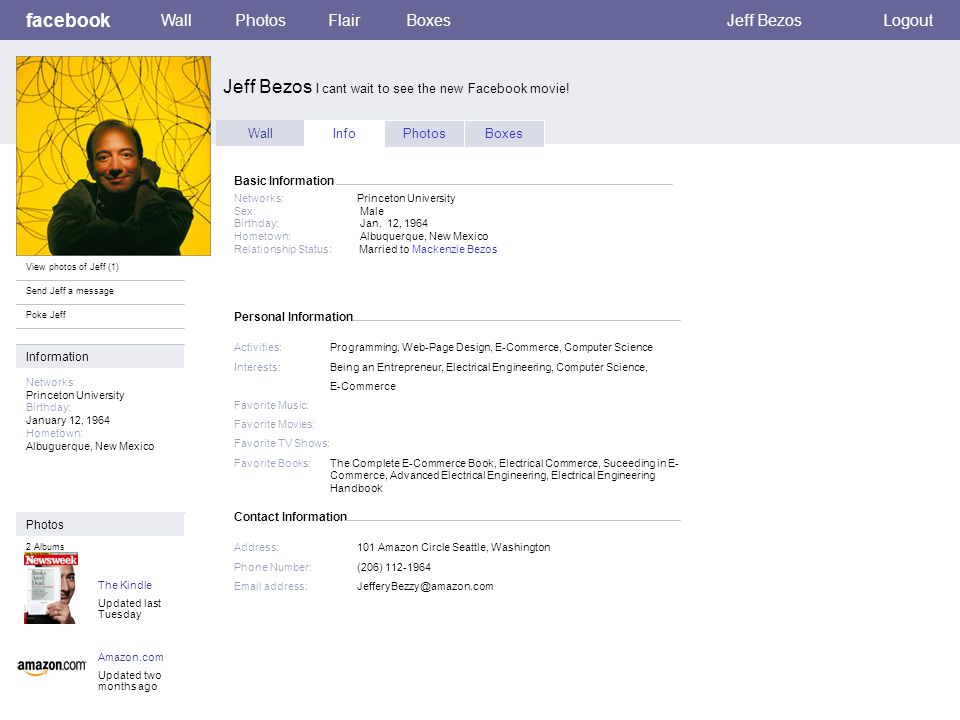Open Flair in the top navigation bar
The width and height of the screenshot is (960, 720).
pos(344,20)
